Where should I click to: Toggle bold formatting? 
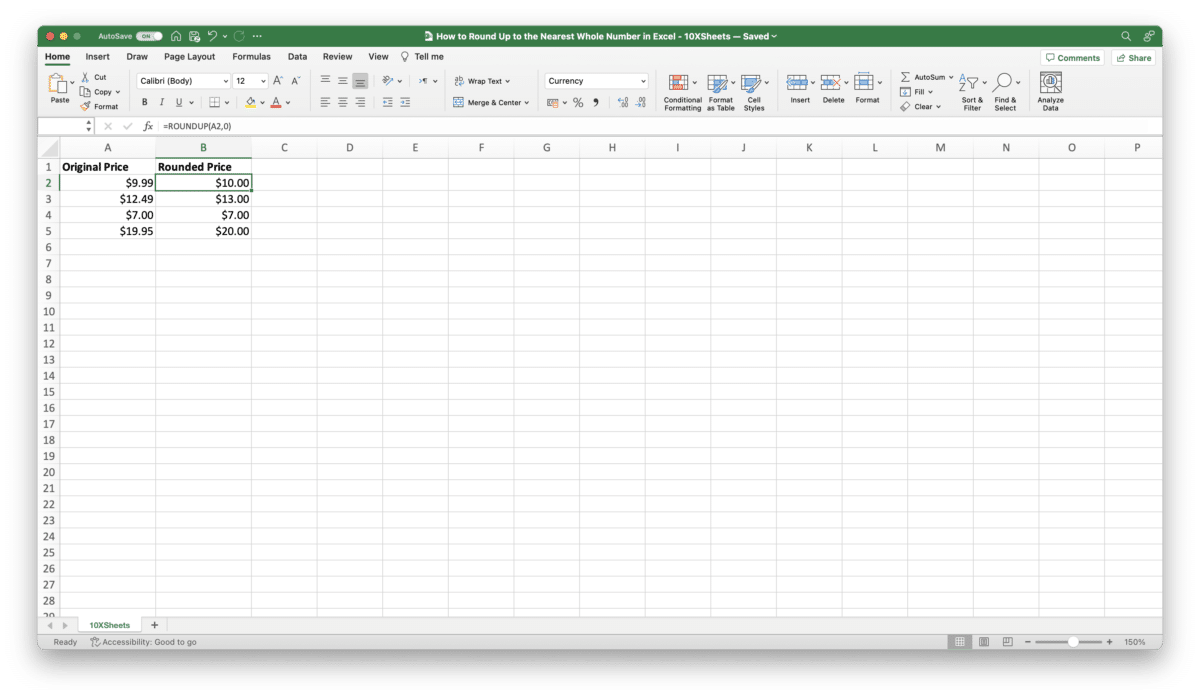[144, 102]
